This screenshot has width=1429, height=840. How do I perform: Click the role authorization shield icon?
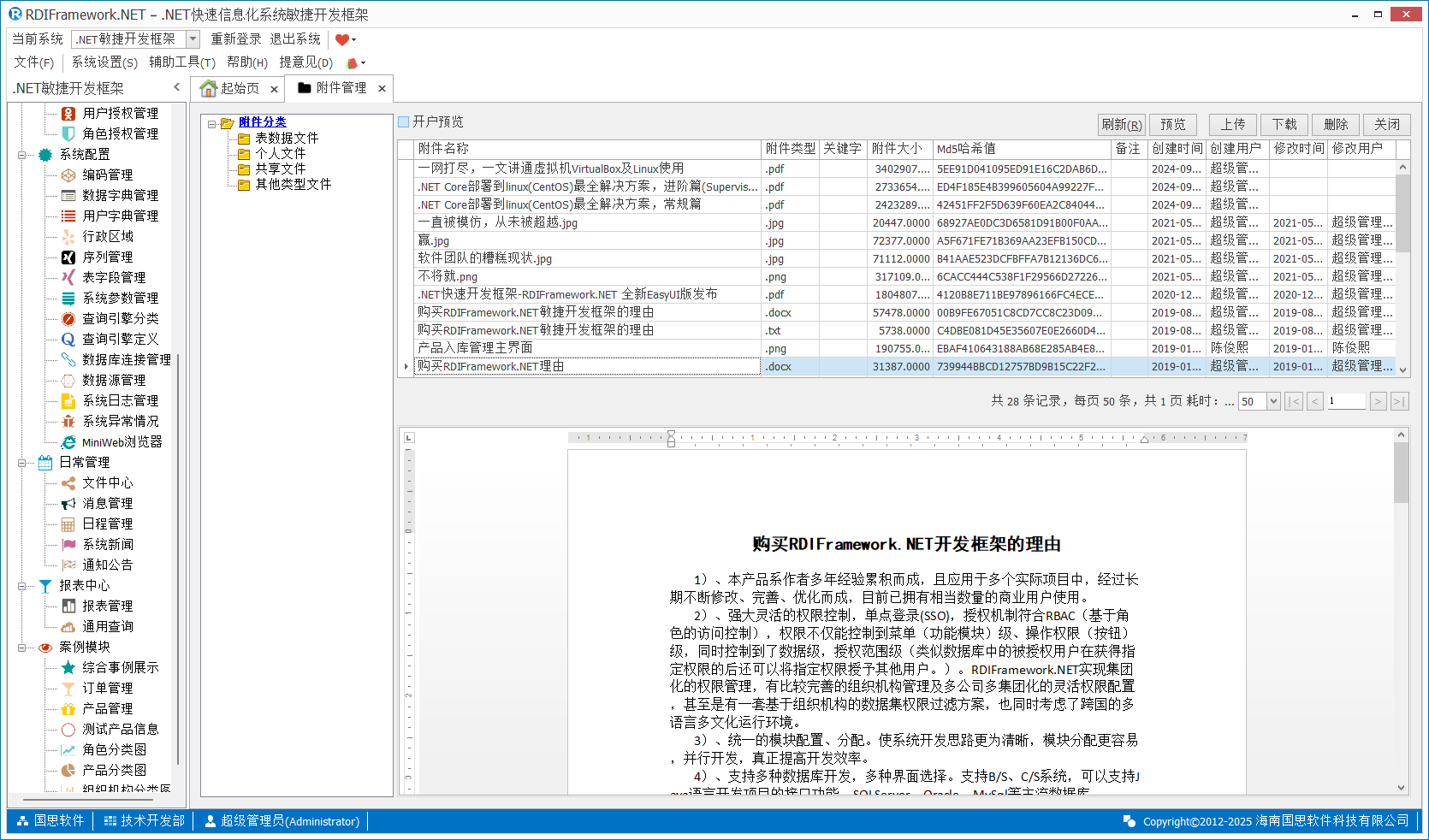(68, 133)
